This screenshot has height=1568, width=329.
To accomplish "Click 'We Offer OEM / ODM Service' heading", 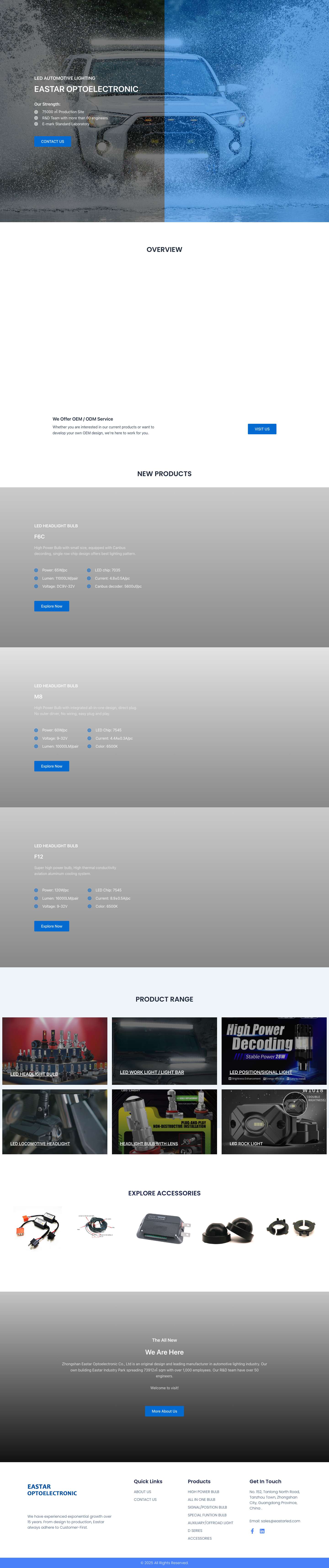I will 83,419.
